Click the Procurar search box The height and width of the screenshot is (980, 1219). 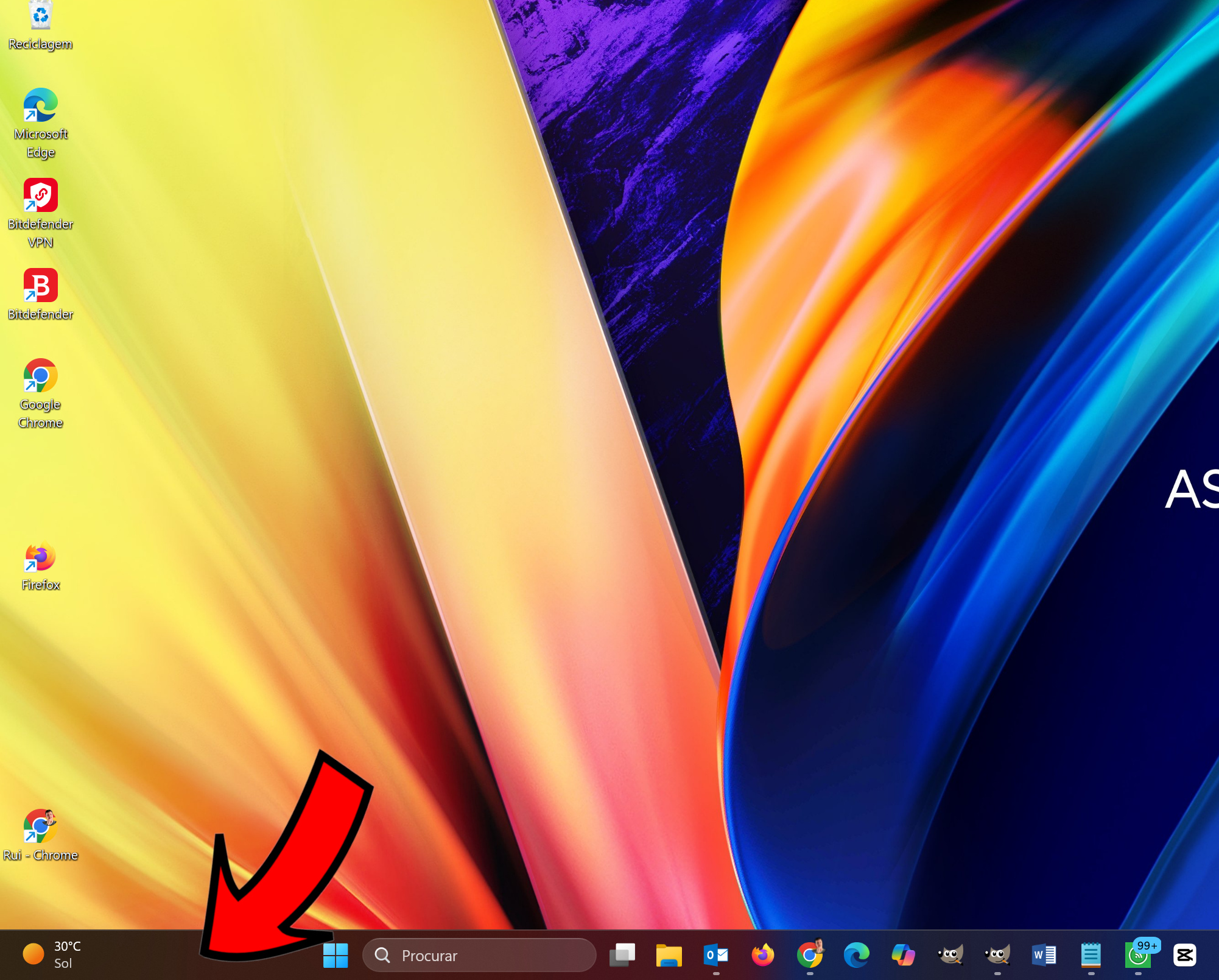pyautogui.click(x=479, y=955)
